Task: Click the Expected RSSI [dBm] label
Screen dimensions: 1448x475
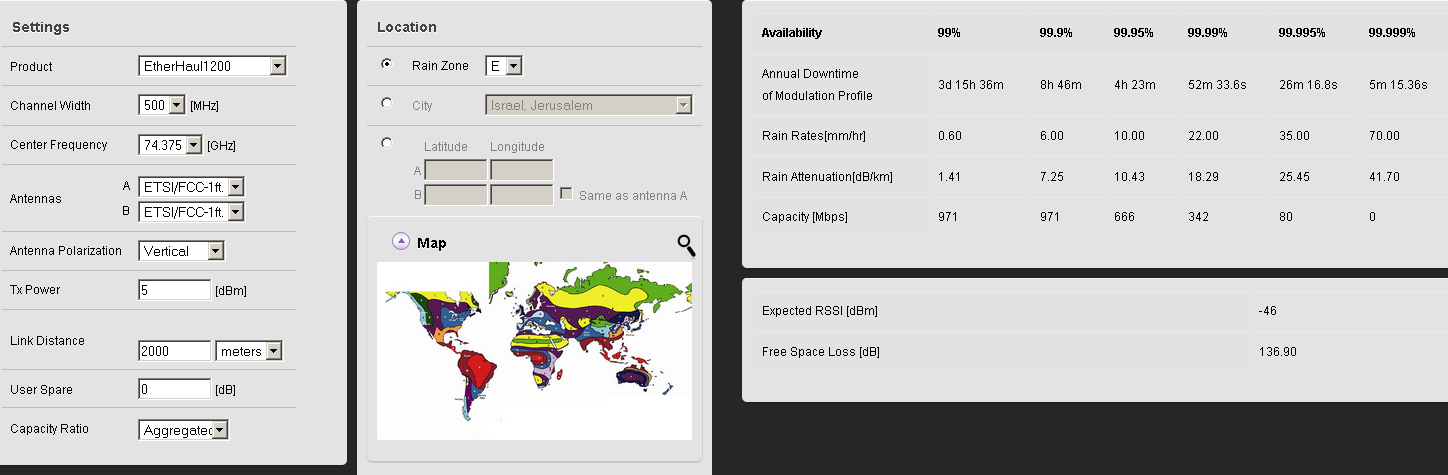Action: tap(820, 311)
